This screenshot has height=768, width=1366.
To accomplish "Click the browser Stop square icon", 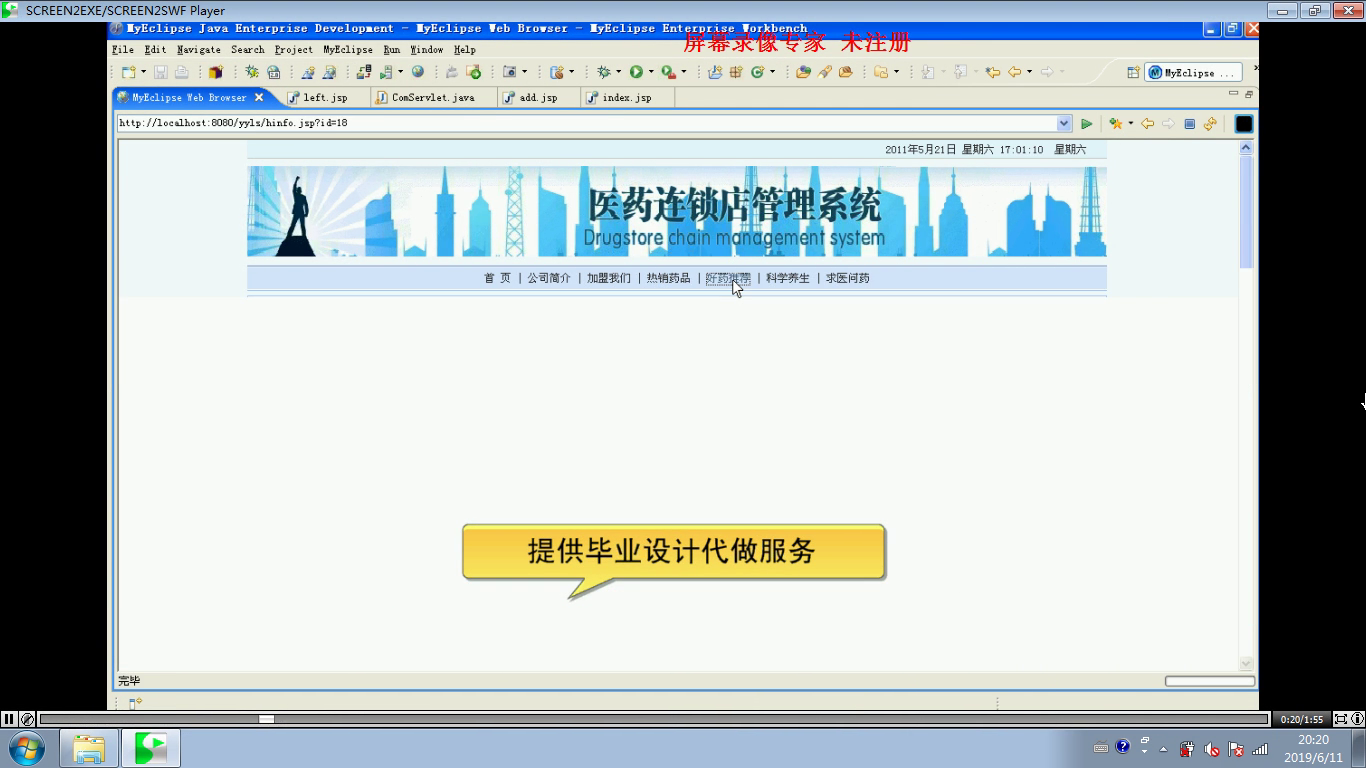I will point(1189,124).
